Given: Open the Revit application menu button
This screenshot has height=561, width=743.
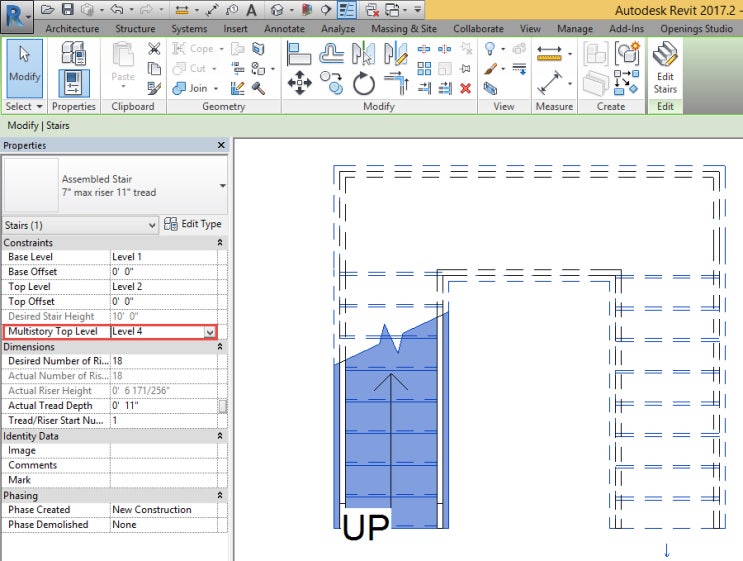Looking at the screenshot, I should click(x=16, y=16).
